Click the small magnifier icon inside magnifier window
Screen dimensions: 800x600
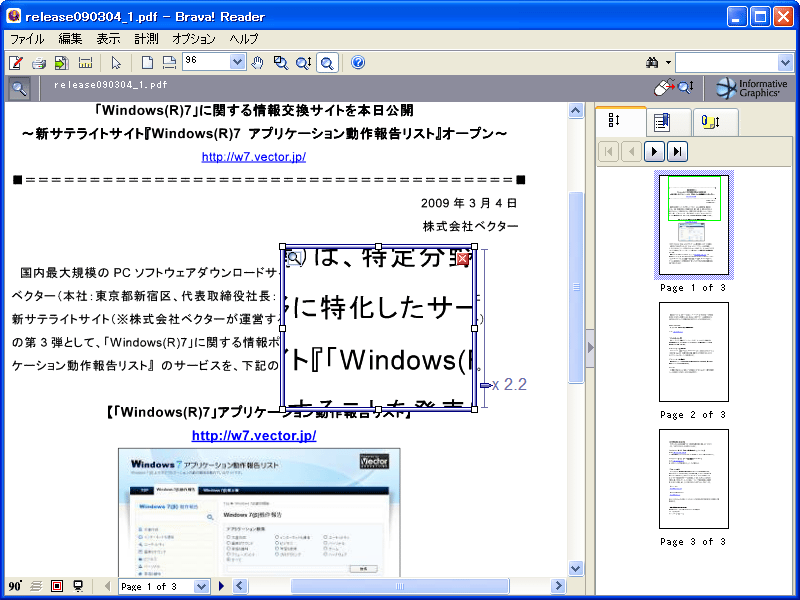click(294, 258)
